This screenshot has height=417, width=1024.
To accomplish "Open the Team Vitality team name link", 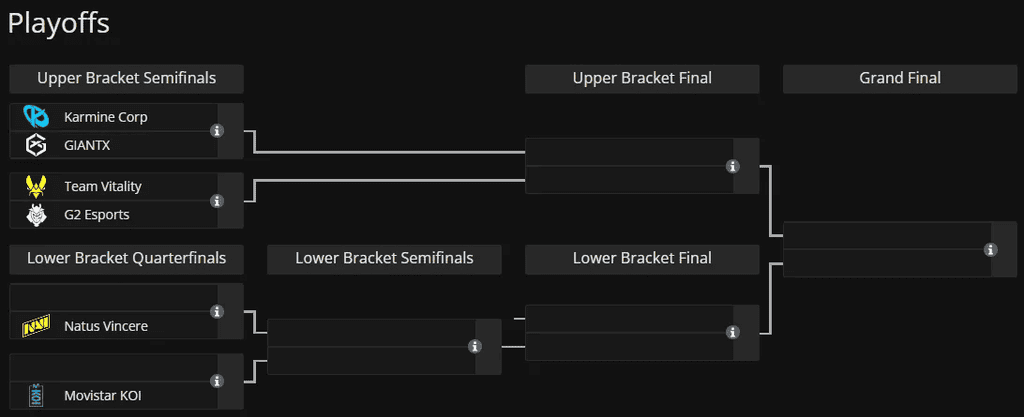I will pyautogui.click(x=103, y=187).
